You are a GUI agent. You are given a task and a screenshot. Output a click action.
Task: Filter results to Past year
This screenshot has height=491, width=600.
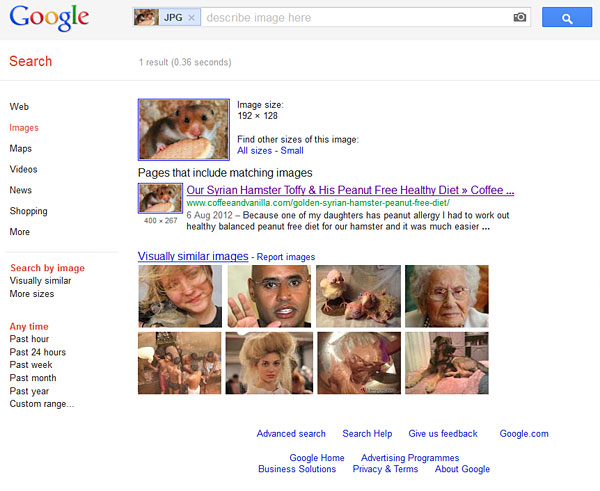click(29, 391)
